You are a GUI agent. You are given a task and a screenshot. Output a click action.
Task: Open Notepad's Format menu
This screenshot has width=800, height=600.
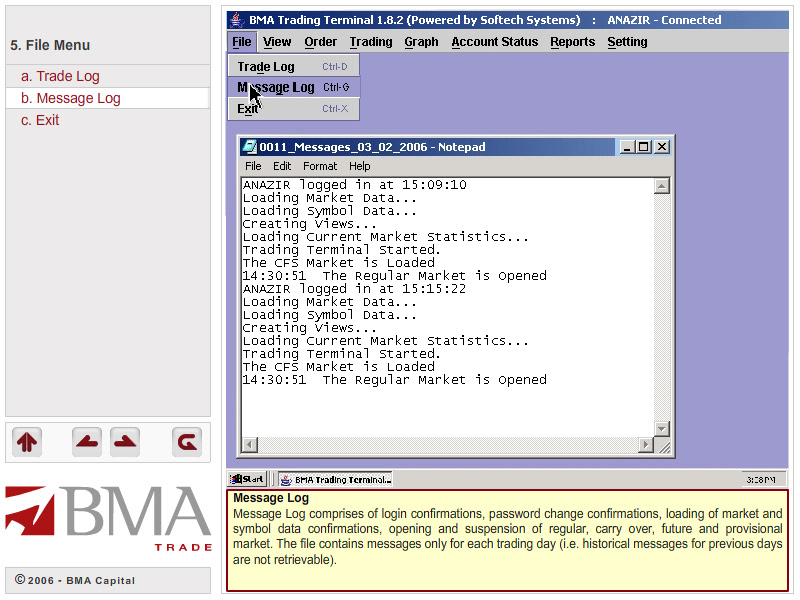320,166
